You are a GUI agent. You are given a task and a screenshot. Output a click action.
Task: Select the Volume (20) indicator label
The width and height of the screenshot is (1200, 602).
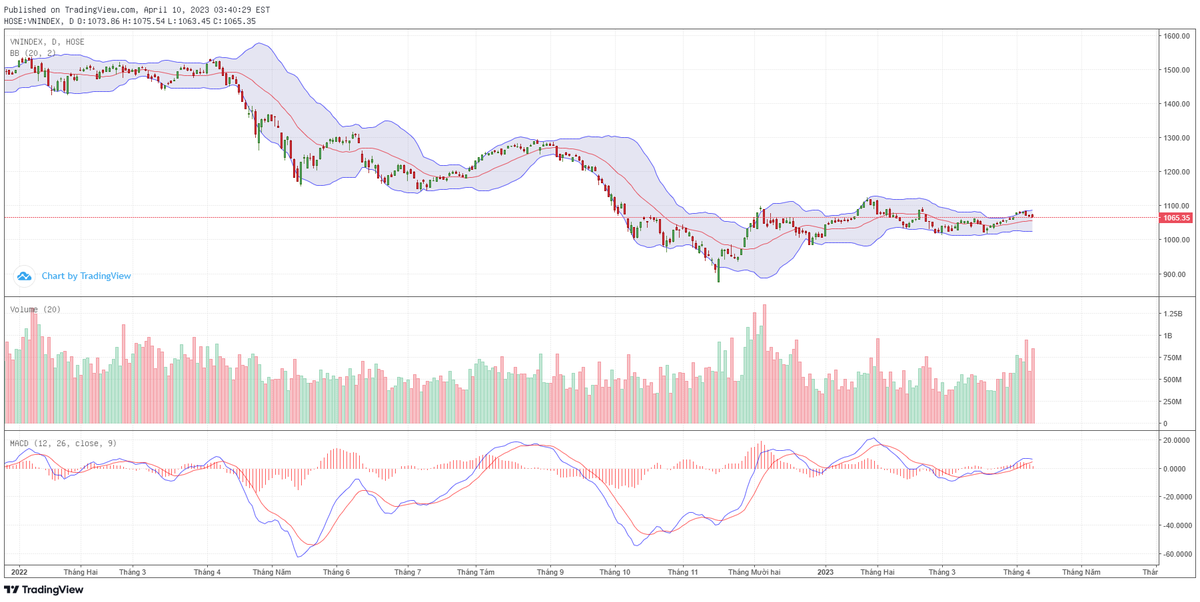coord(35,310)
